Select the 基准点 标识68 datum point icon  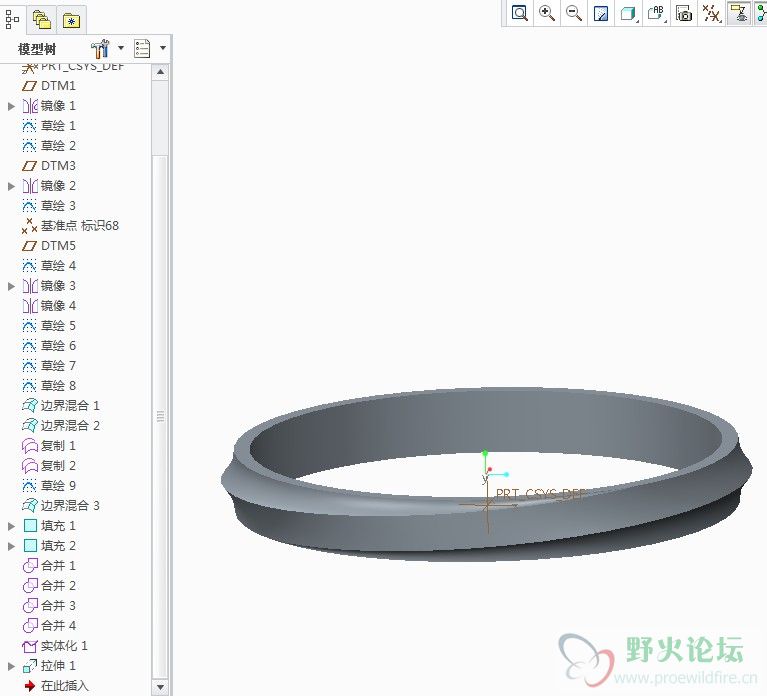[x=29, y=226]
